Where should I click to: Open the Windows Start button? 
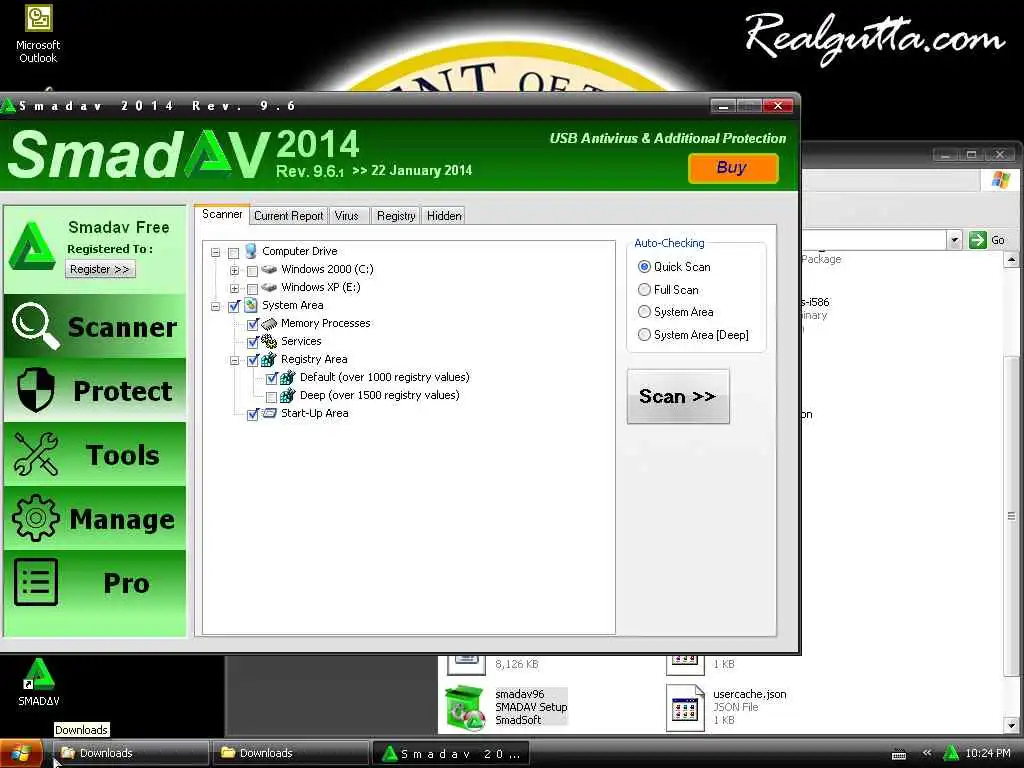[x=21, y=753]
